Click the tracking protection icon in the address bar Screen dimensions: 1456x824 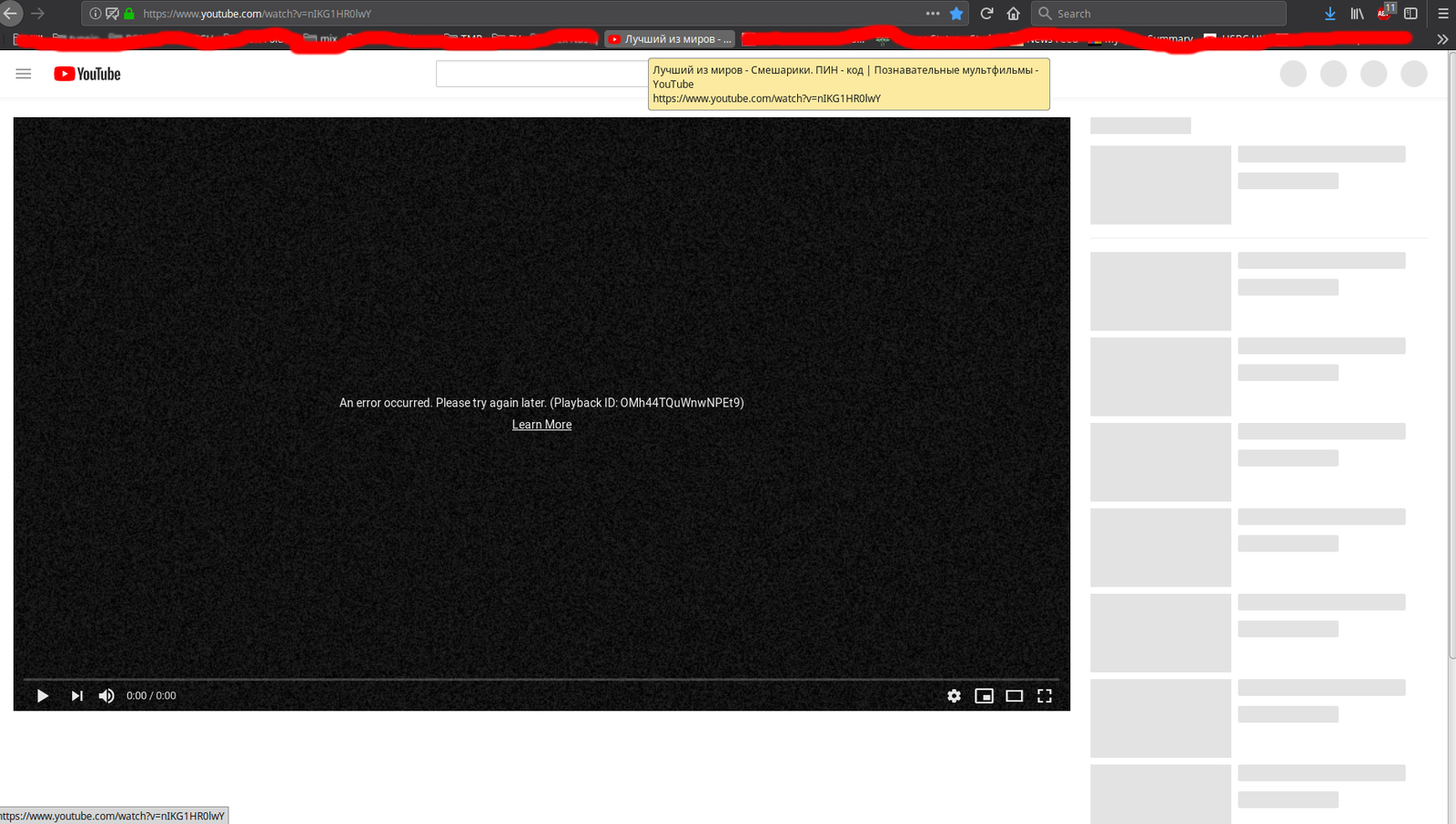(x=112, y=14)
